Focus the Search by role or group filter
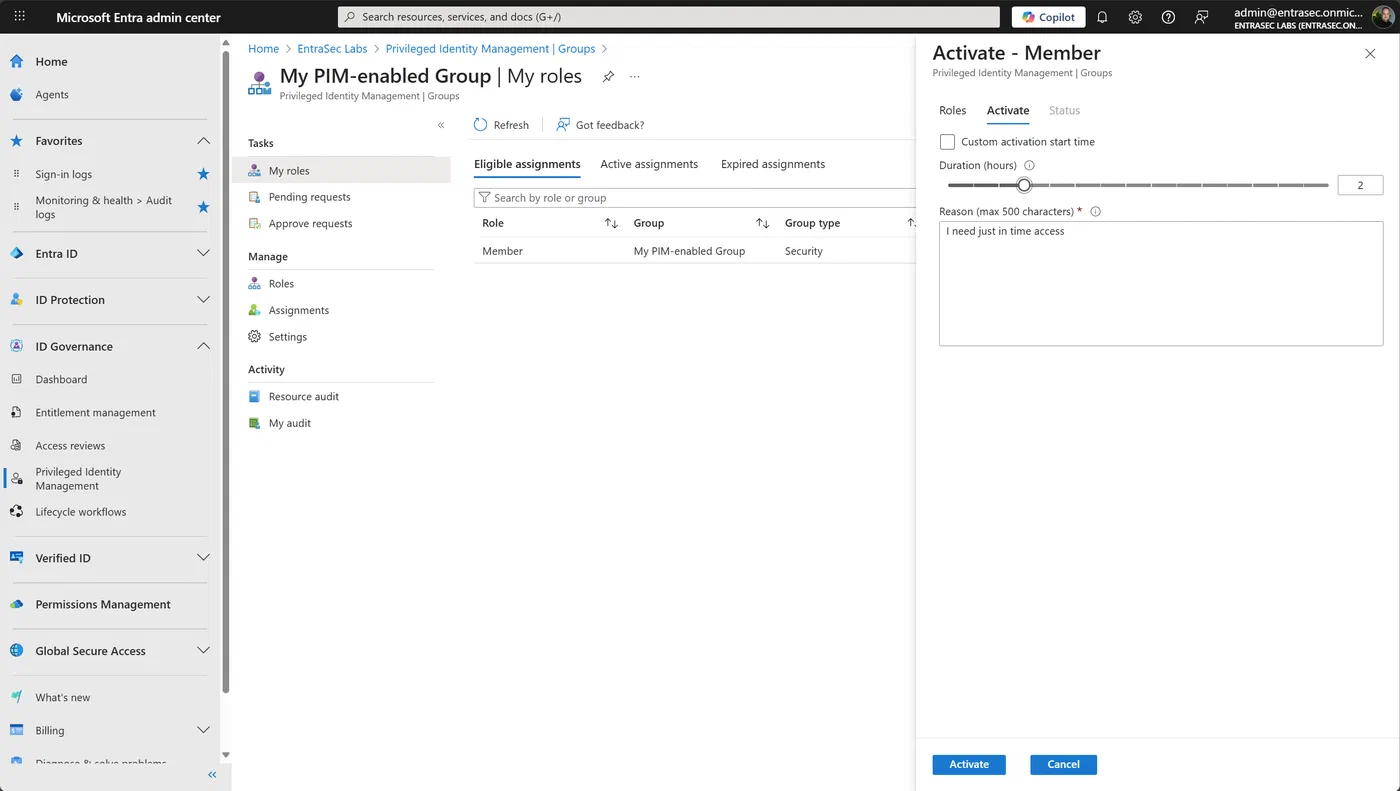 click(x=694, y=198)
